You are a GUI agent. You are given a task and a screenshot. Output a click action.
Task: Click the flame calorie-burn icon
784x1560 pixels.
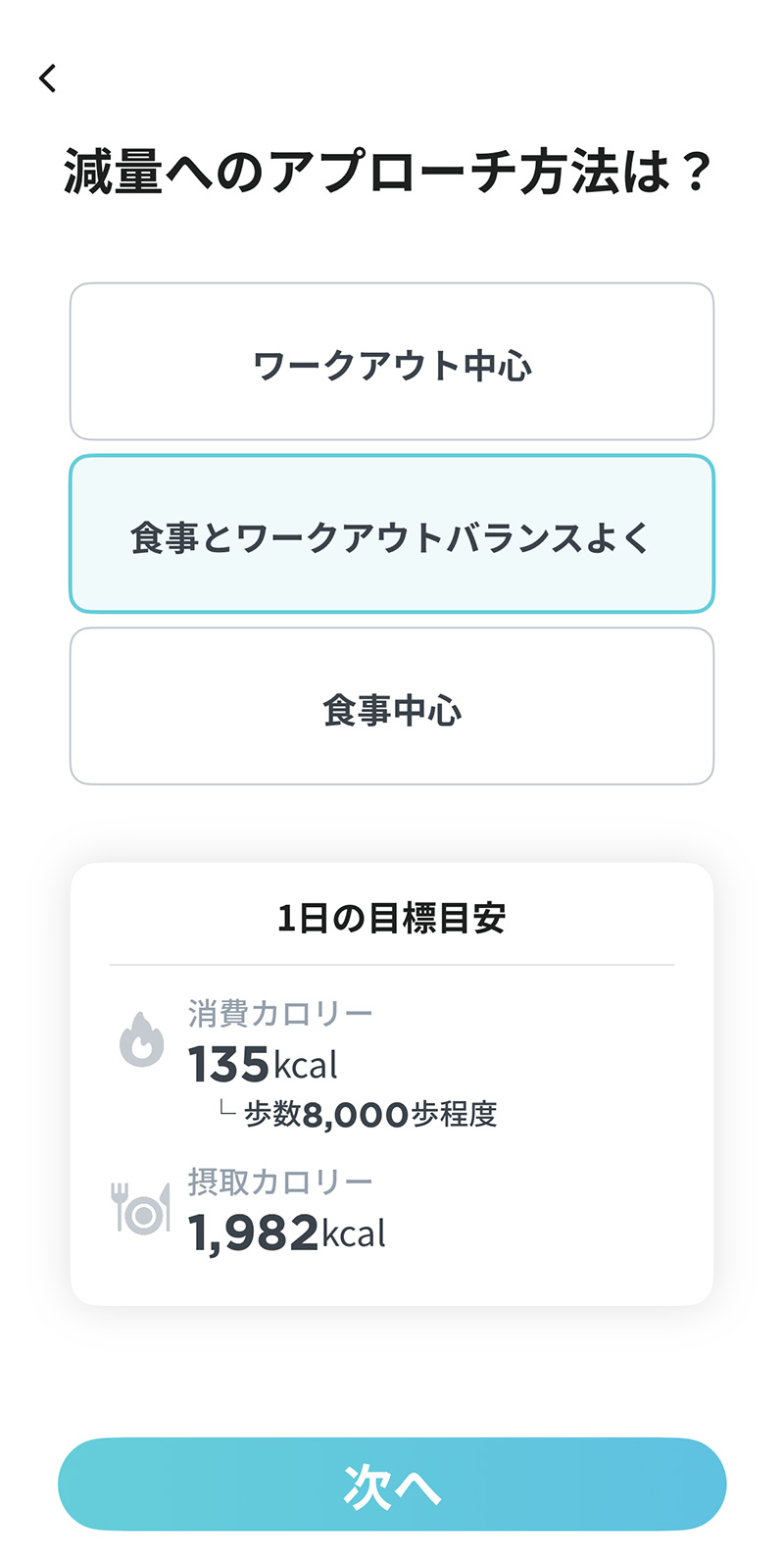(142, 1039)
